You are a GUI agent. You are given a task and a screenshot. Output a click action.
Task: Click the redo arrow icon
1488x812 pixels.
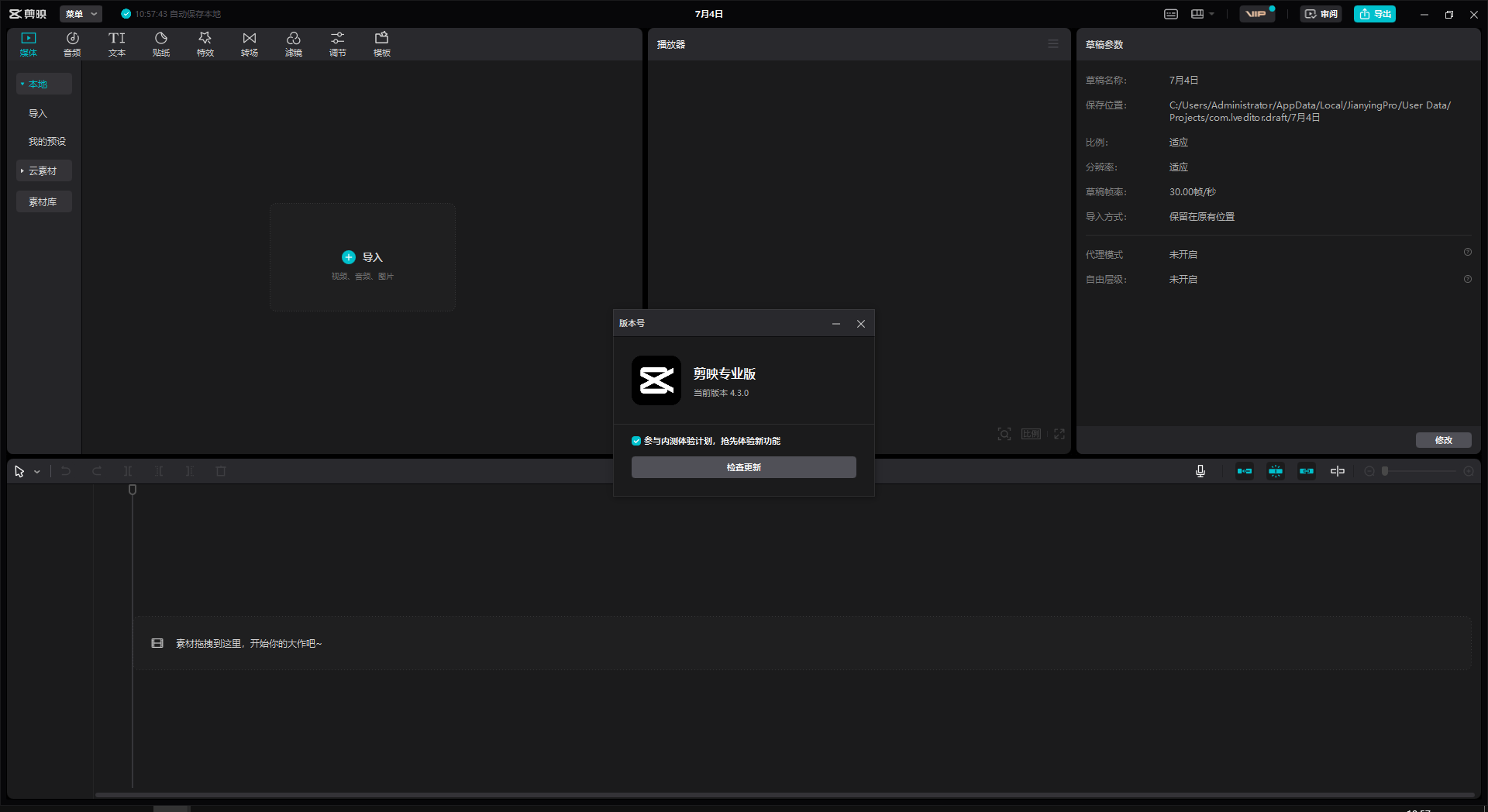pos(97,471)
